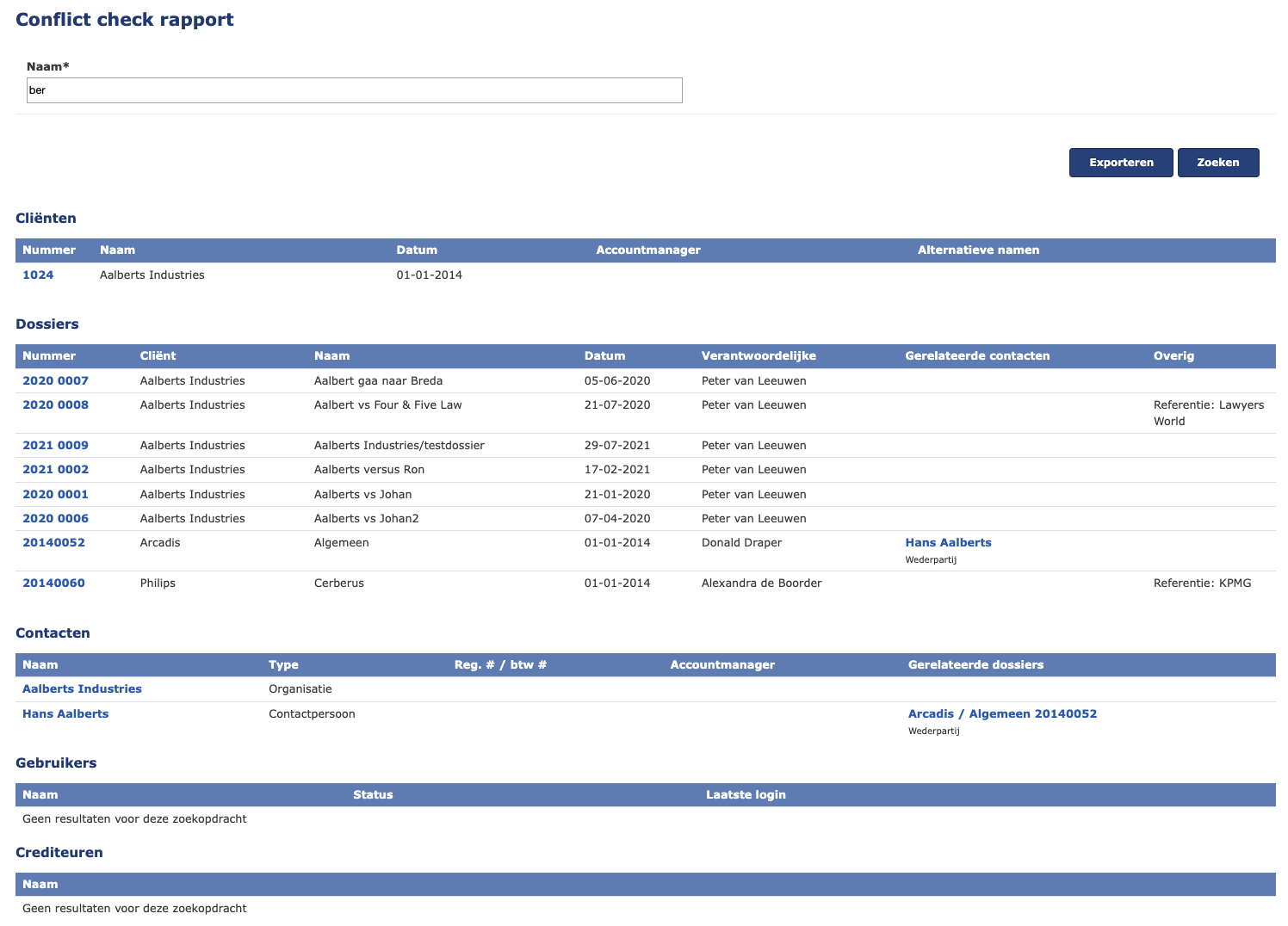1288x926 pixels.
Task: Select date 29-07-2021 in Dossiers
Action: (617, 446)
